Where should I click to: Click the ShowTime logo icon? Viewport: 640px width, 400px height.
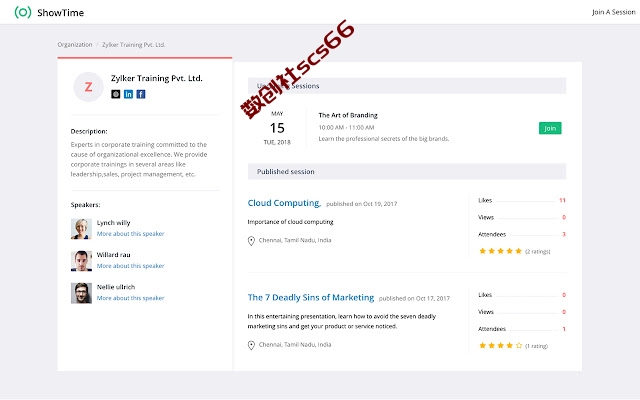click(x=23, y=12)
